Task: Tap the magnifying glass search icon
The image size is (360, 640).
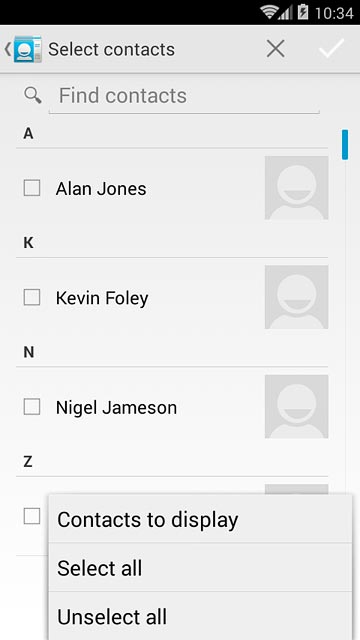Action: pyautogui.click(x=33, y=95)
